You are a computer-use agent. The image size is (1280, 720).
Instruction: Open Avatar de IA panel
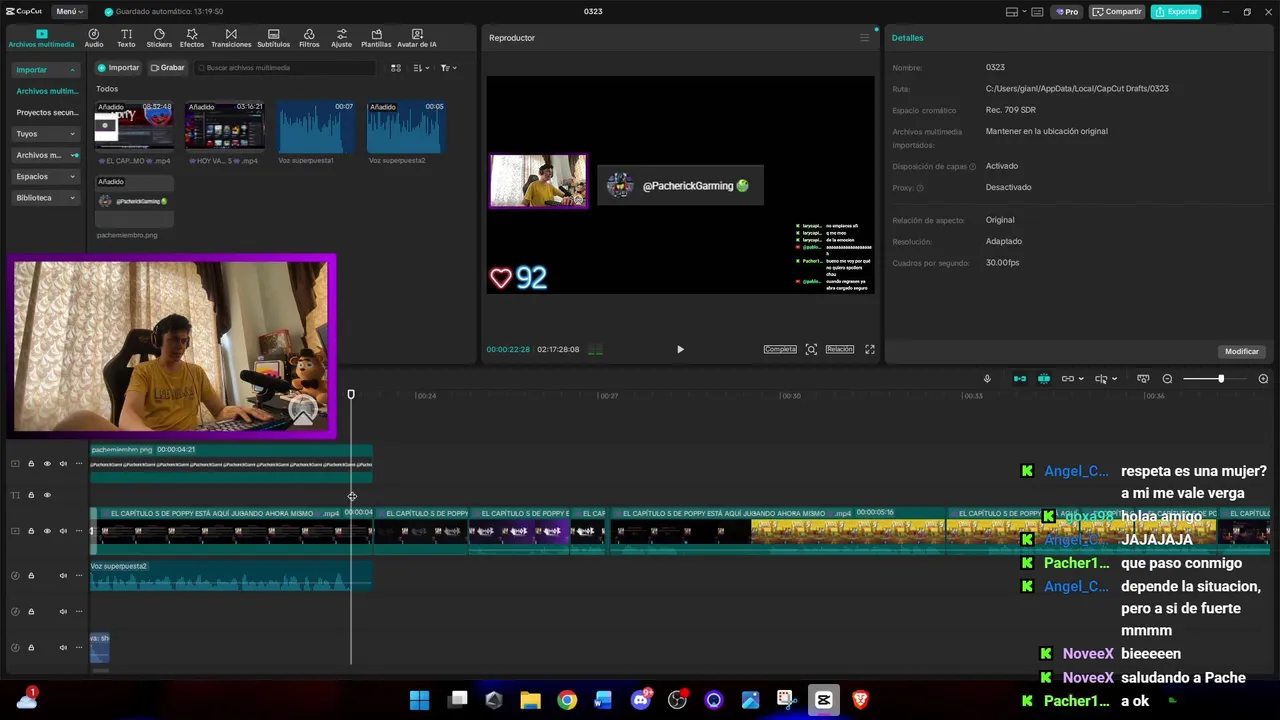pos(417,38)
